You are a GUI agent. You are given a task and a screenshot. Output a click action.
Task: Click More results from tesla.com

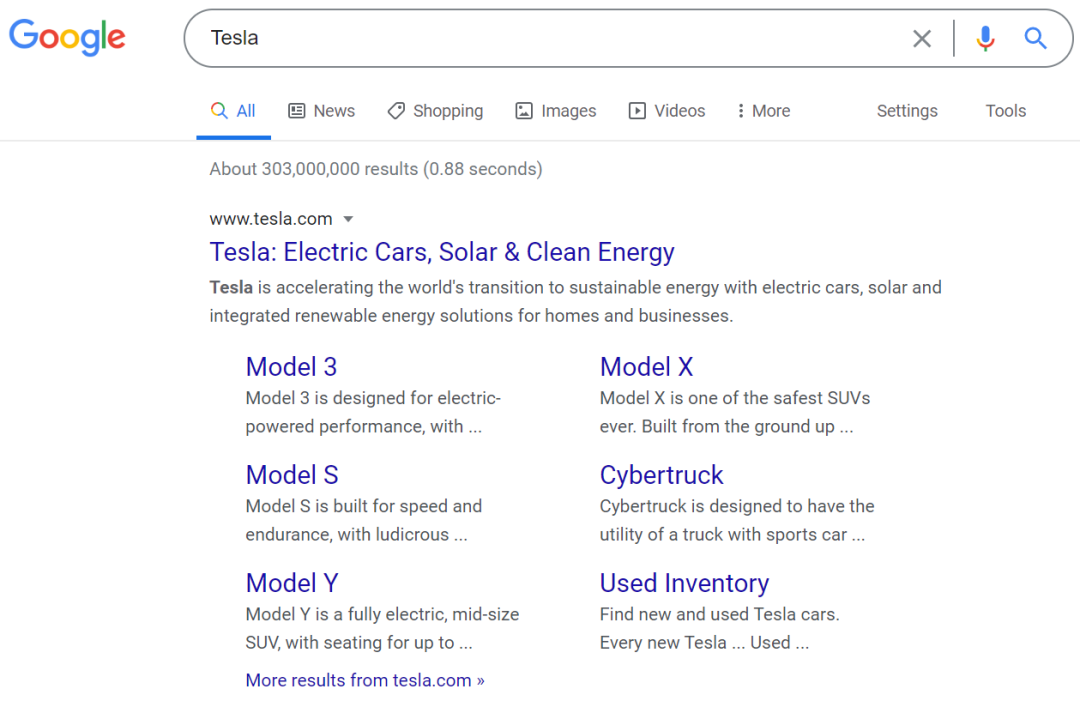[x=365, y=680]
